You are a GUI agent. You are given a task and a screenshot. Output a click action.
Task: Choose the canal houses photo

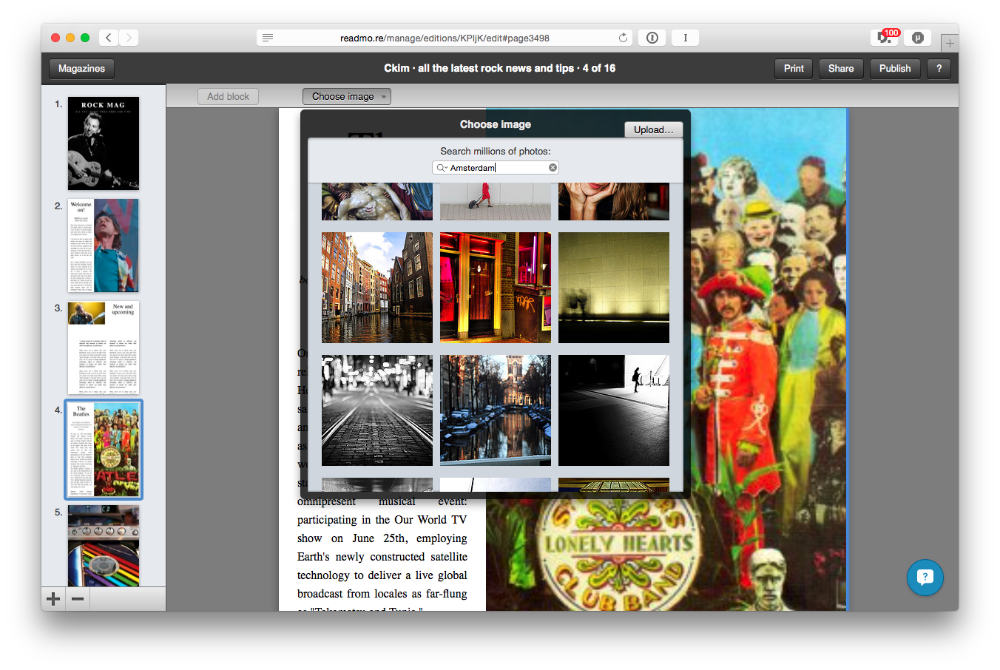pyautogui.click(x=377, y=288)
